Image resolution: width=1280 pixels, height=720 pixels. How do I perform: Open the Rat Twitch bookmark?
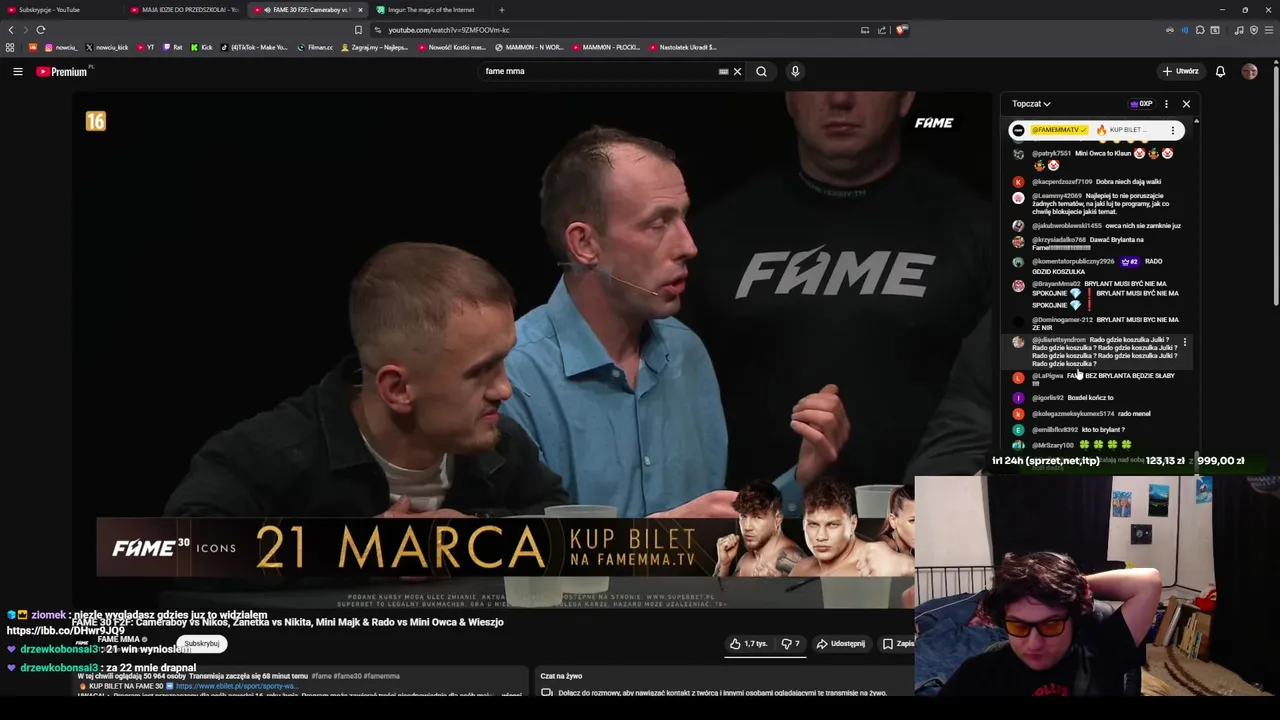pyautogui.click(x=173, y=47)
